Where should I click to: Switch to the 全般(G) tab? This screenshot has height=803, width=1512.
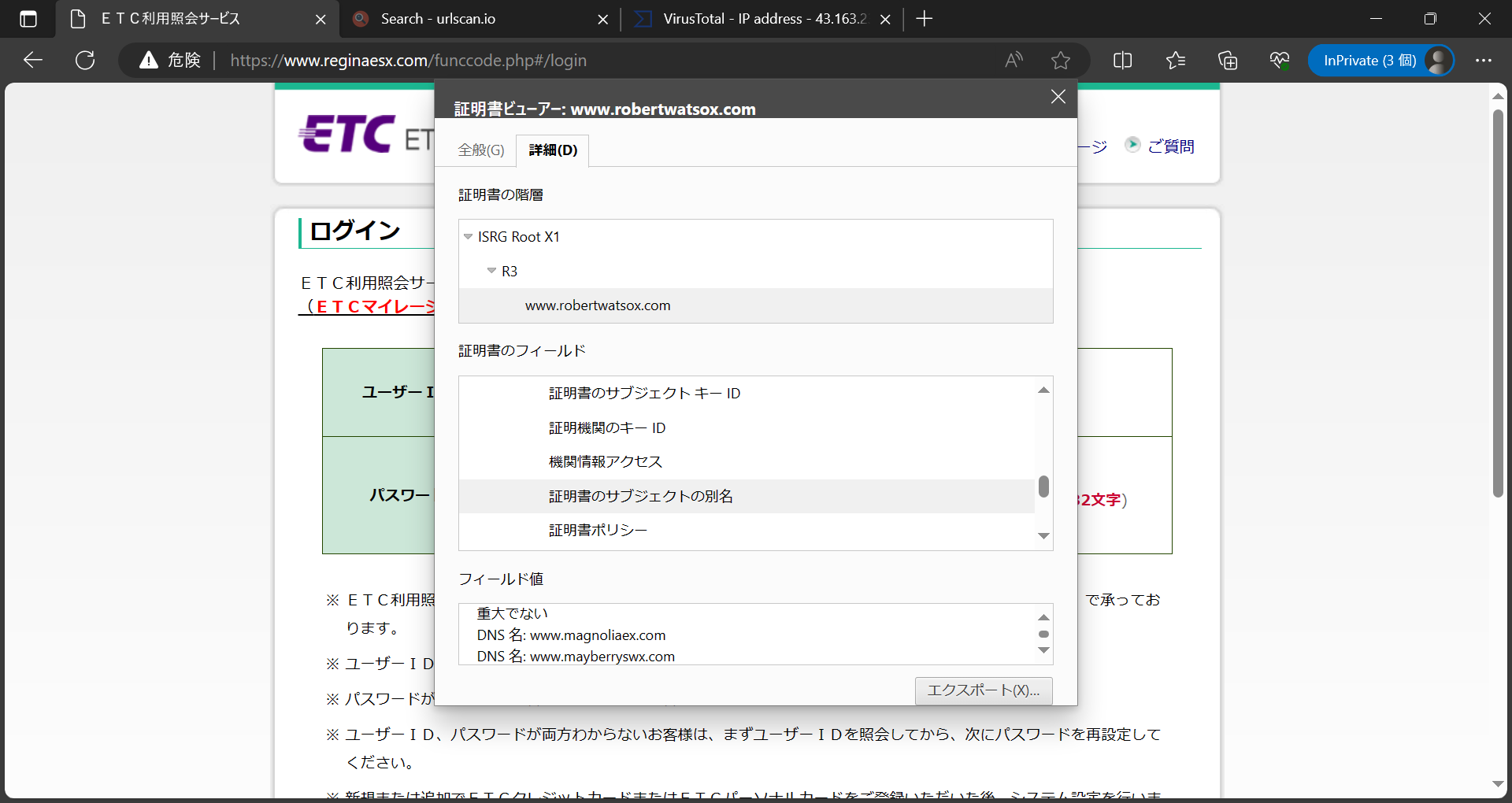pos(481,150)
